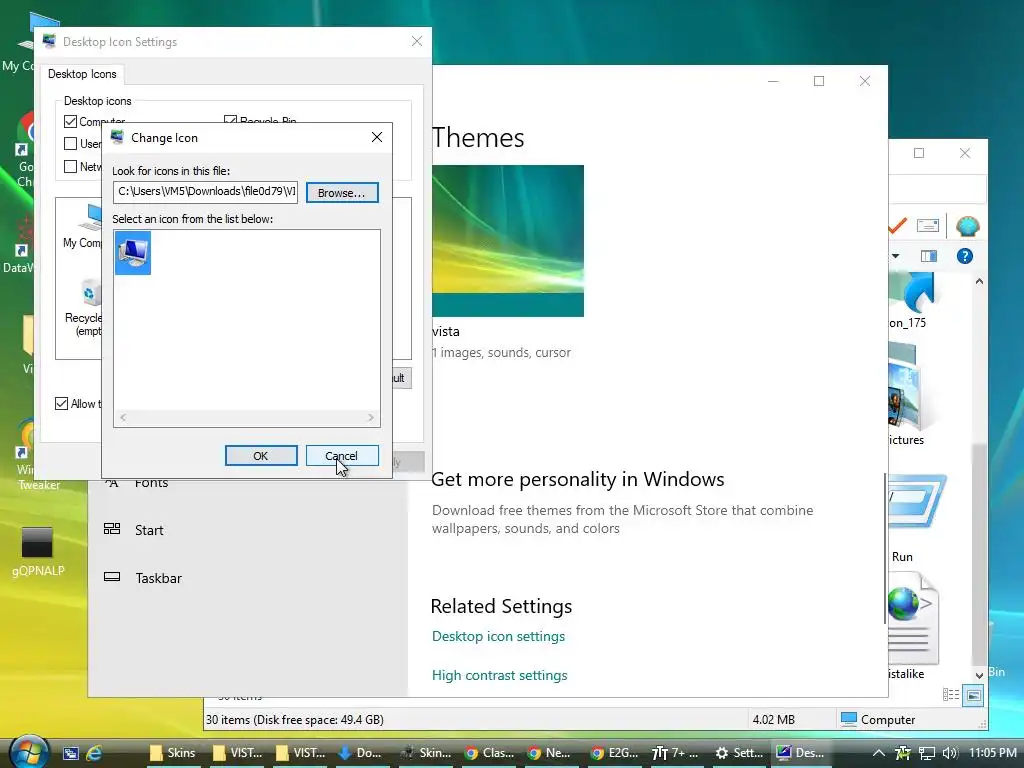Click the Cancel button in Change Icon dialog

pos(342,456)
